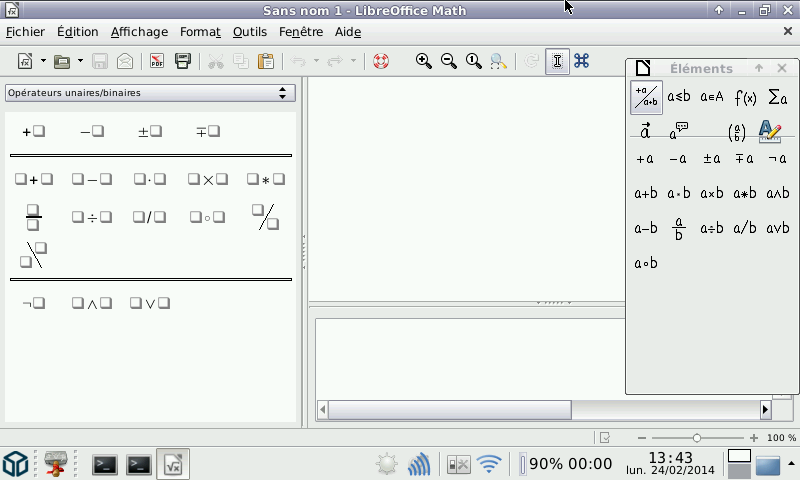
Task: Click the Cut scissors icon
Action: (216, 61)
